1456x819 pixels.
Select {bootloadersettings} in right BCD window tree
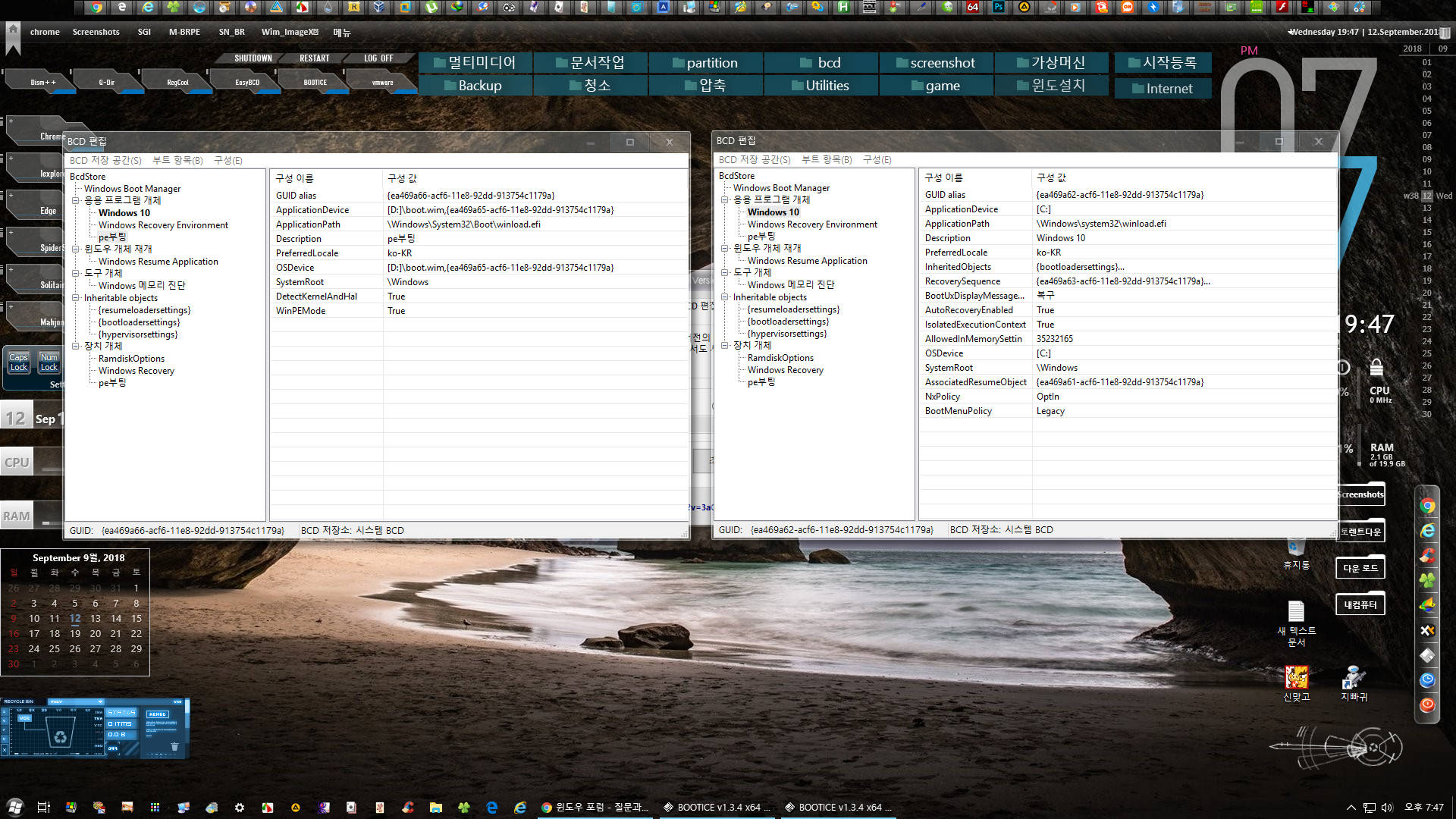788,322
